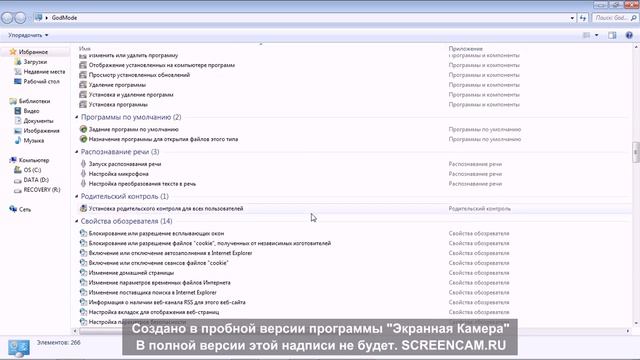Viewport: 640px width, 360px height.
Task: Select Библиотеки in navigation pane
Action: pyautogui.click(x=34, y=101)
